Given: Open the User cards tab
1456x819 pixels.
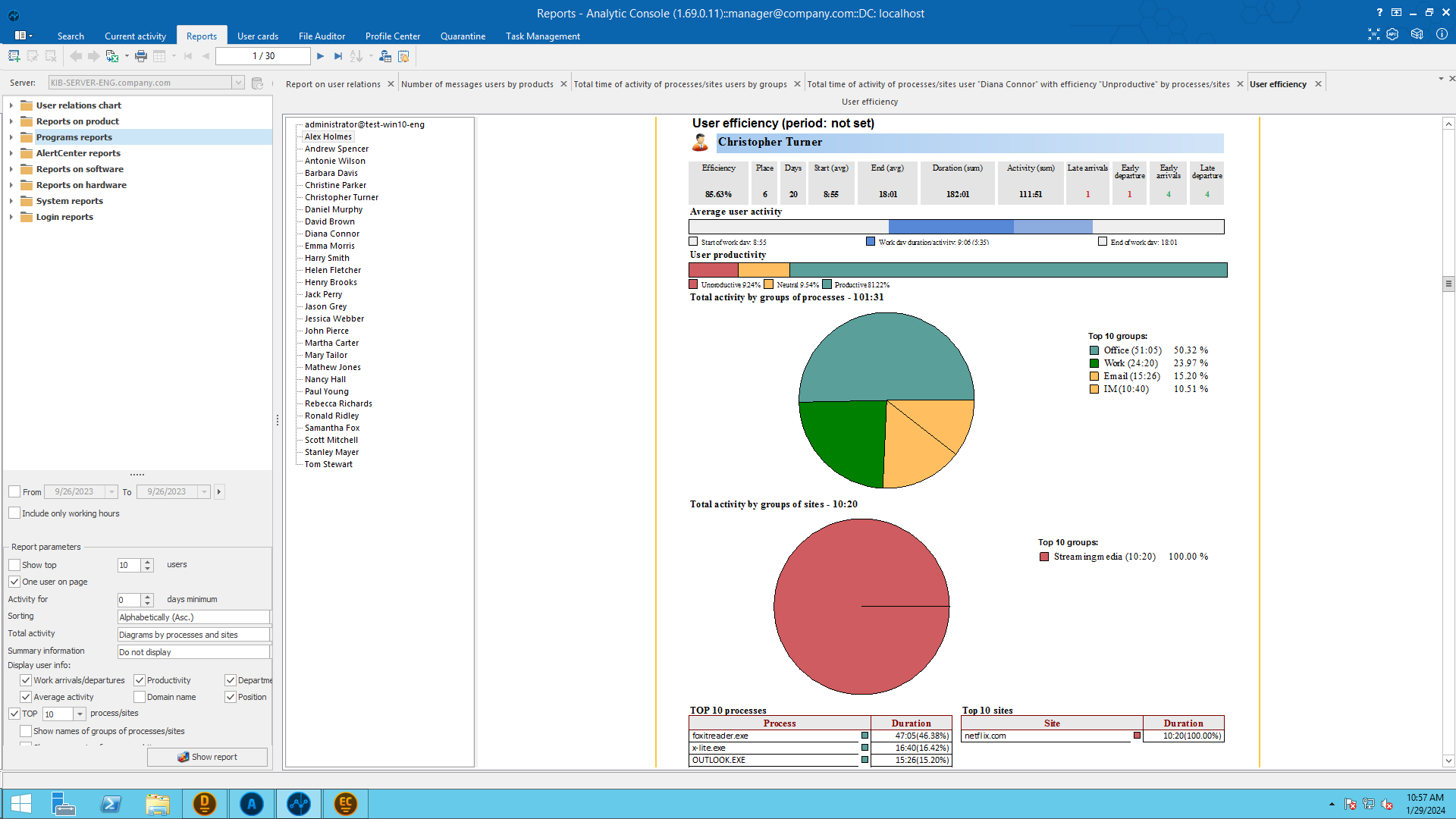Looking at the screenshot, I should (257, 36).
